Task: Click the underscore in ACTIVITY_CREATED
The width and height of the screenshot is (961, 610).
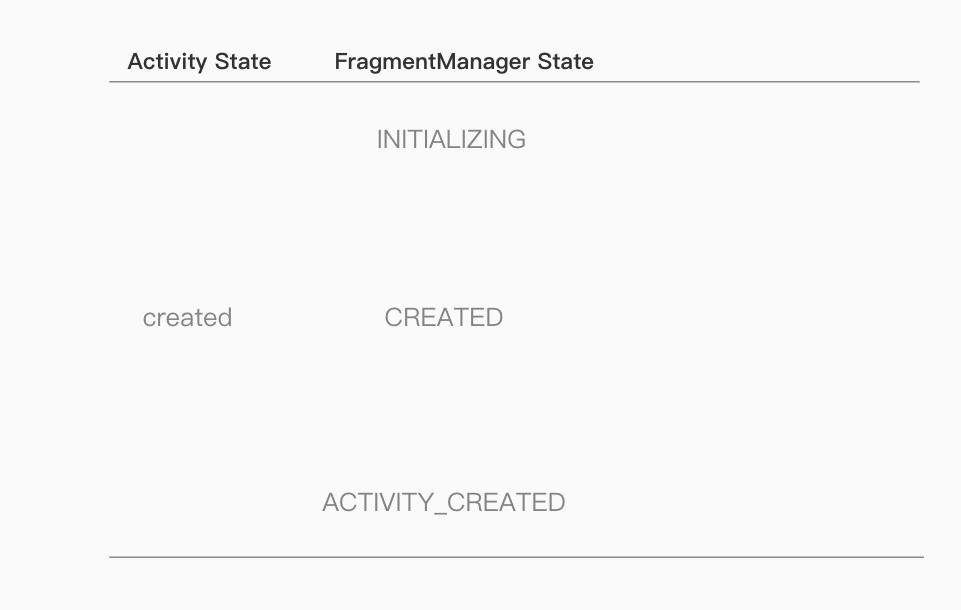Action: pyautogui.click(x=438, y=508)
